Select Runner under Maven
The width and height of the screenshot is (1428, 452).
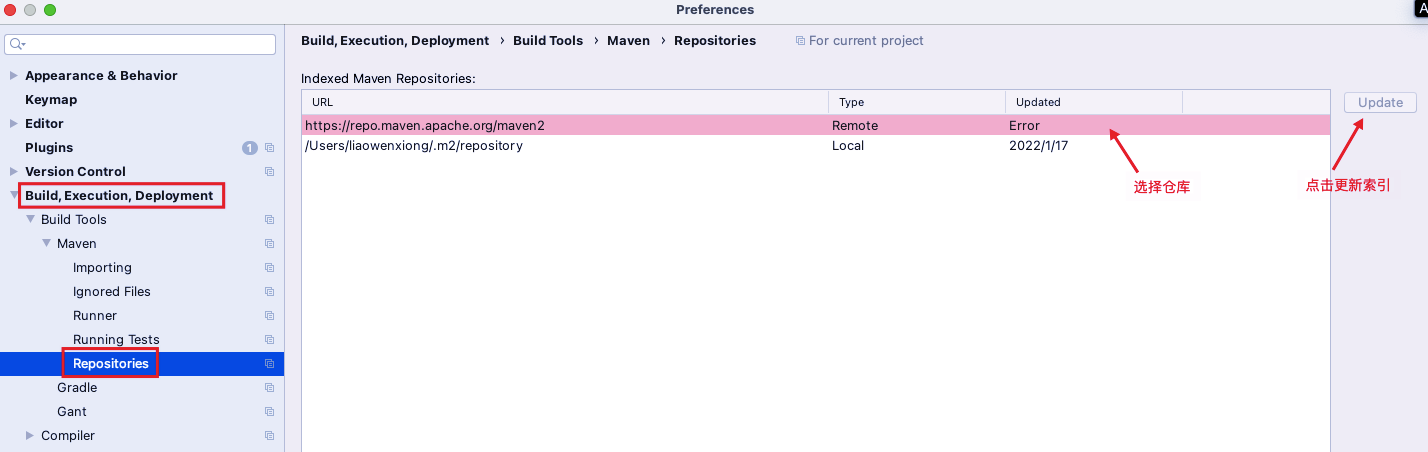coord(95,316)
